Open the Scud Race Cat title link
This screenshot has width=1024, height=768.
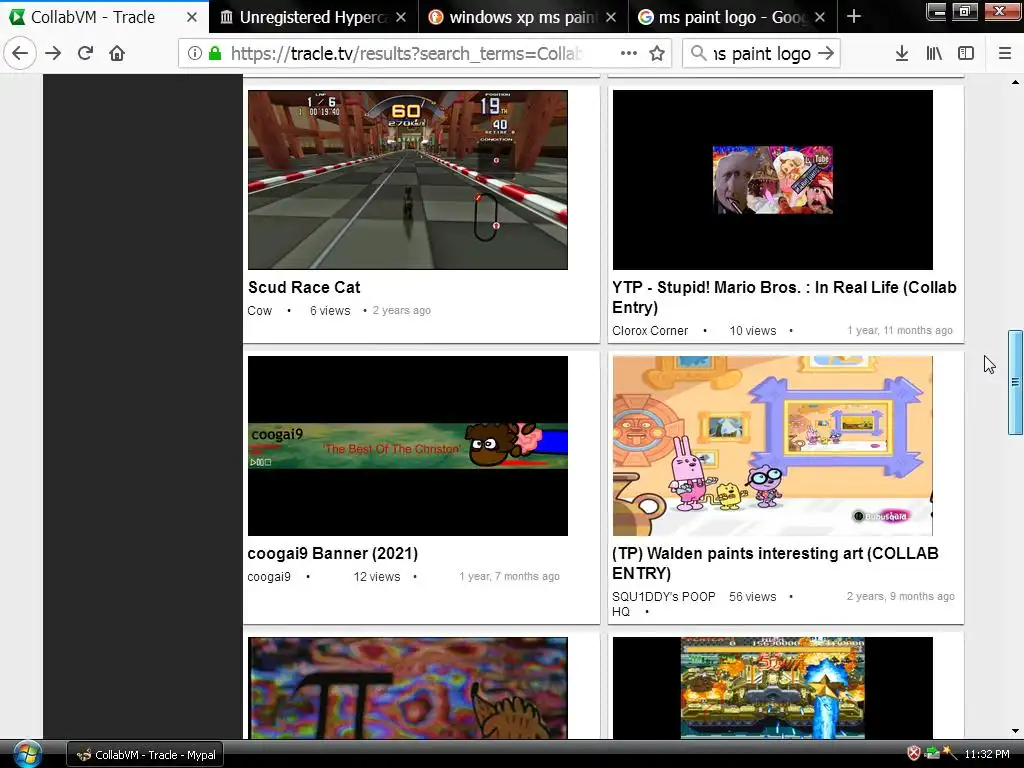[x=304, y=287]
